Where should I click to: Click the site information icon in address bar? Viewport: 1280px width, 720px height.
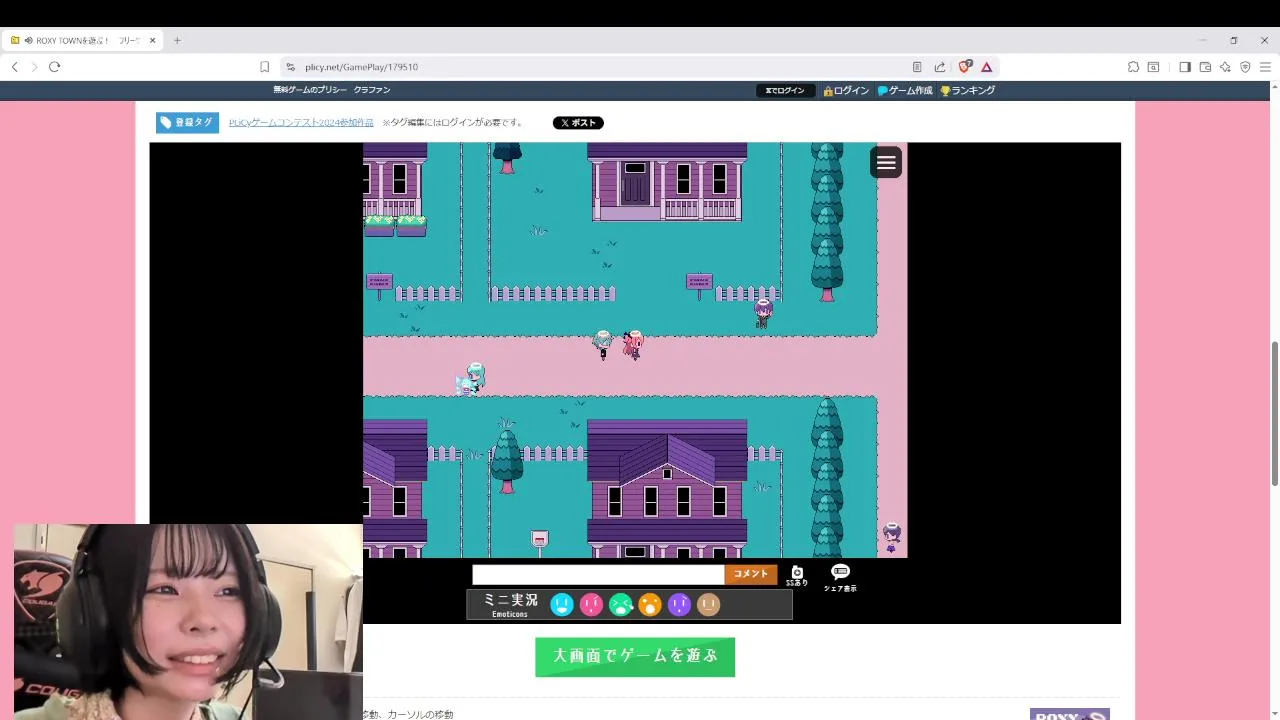(290, 67)
